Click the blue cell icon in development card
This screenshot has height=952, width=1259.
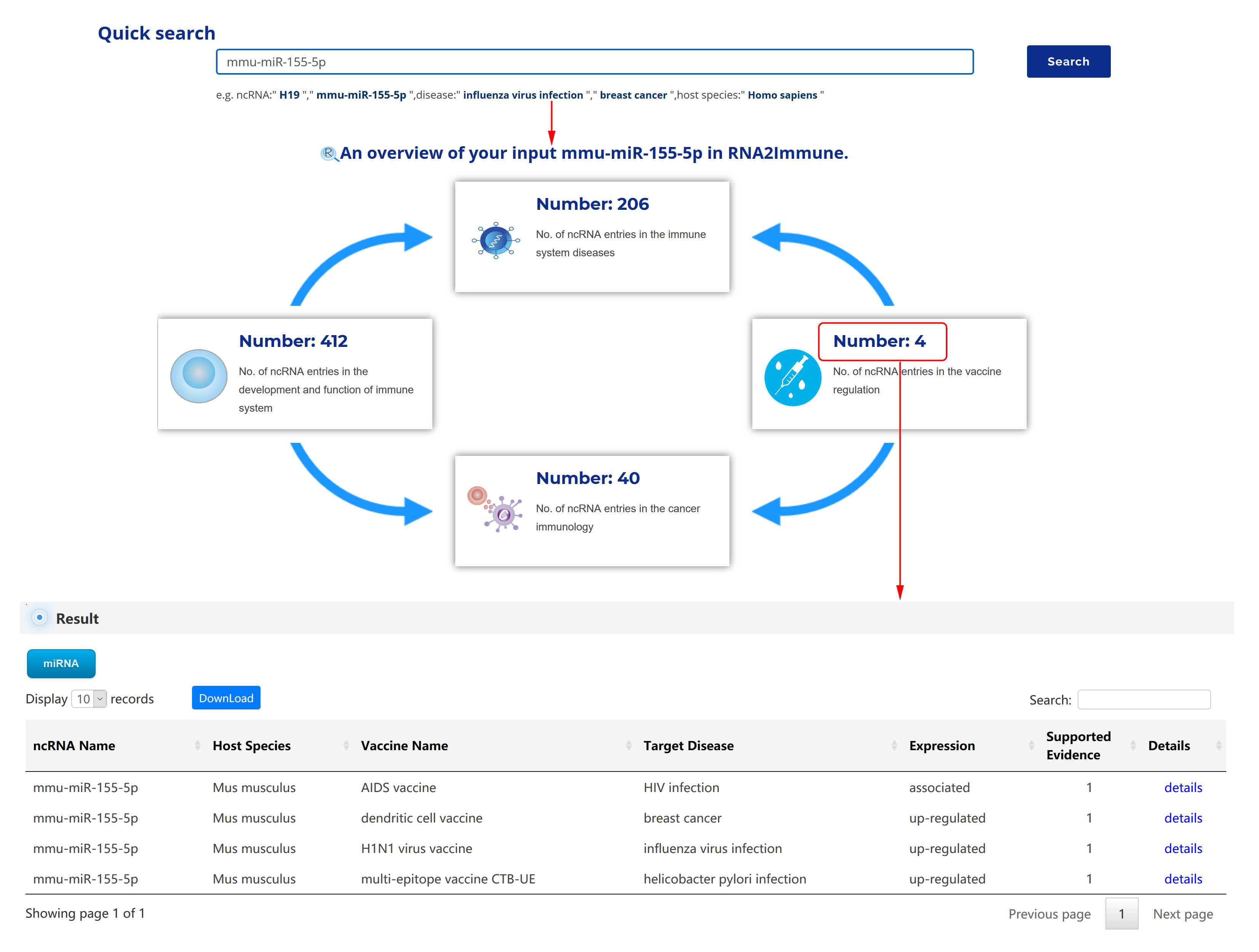198,375
